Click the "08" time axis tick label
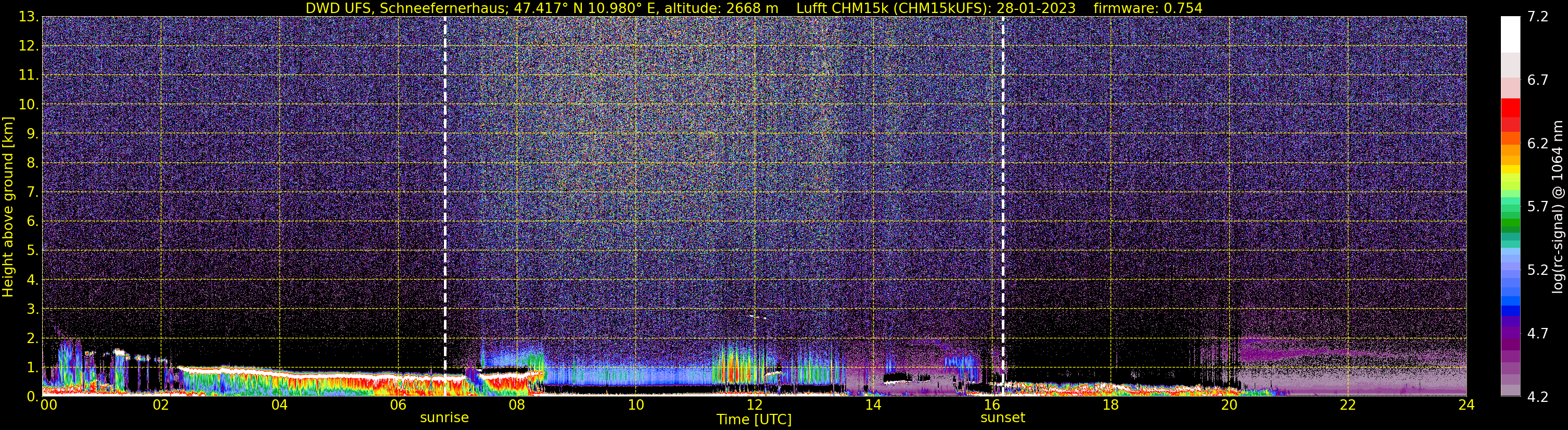1568x430 pixels. pos(517,405)
